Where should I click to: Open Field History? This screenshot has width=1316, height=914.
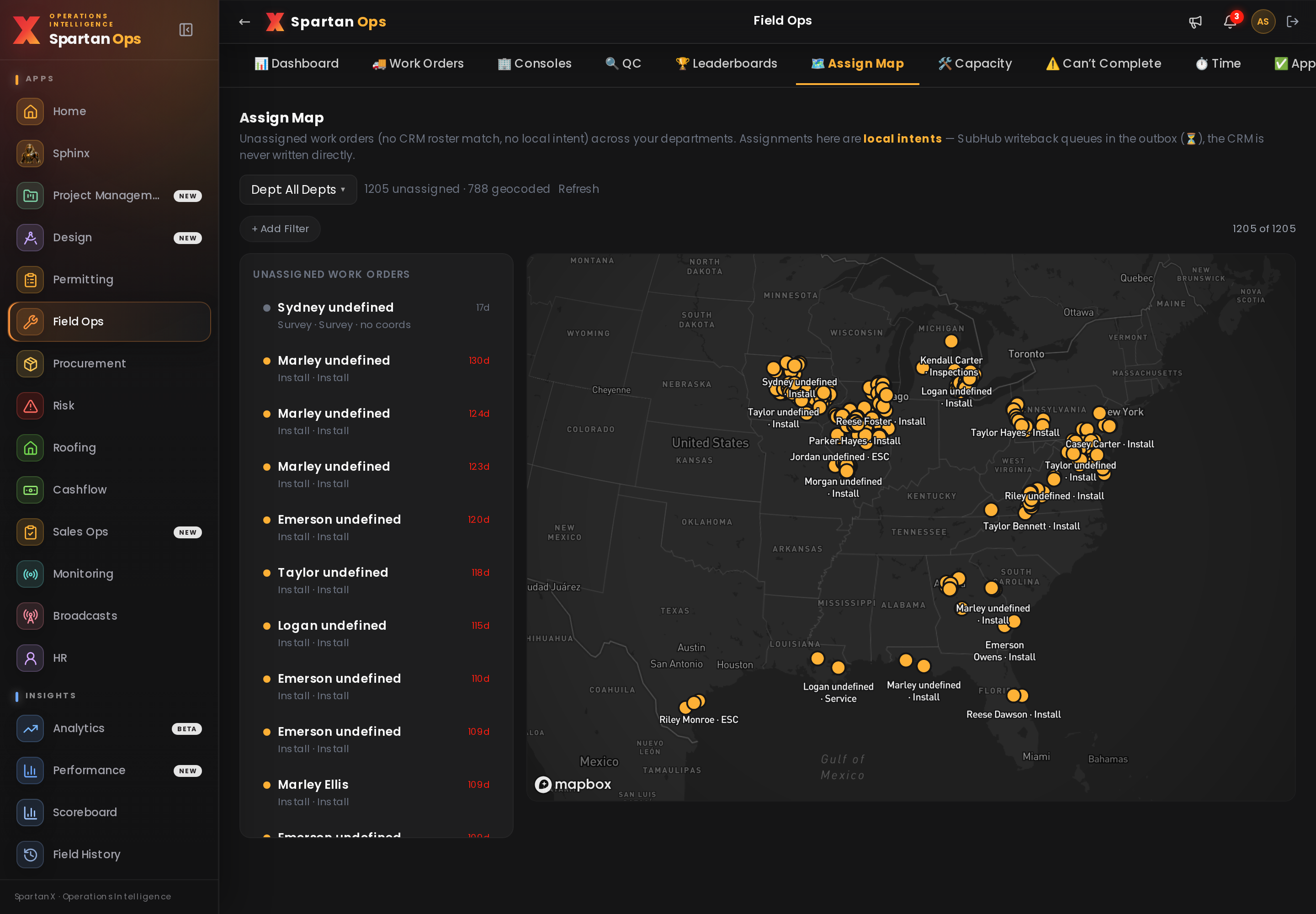[109, 855]
